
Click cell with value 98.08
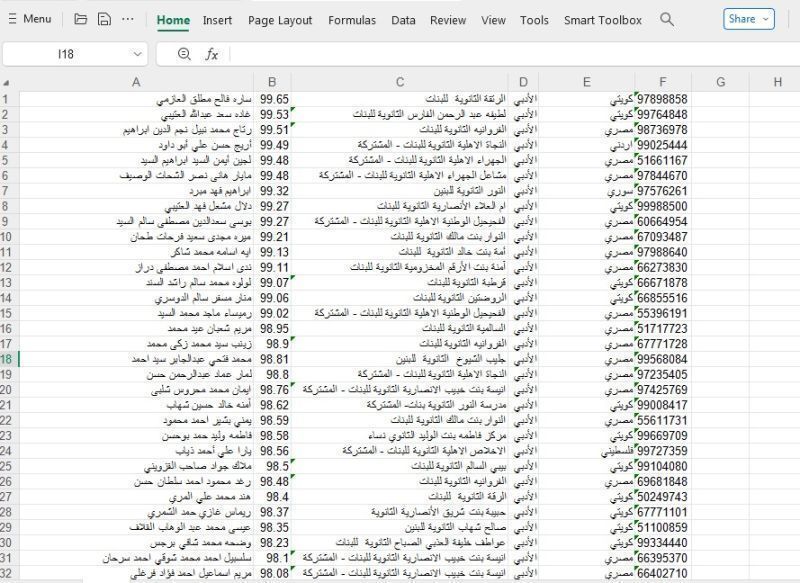(x=272, y=573)
